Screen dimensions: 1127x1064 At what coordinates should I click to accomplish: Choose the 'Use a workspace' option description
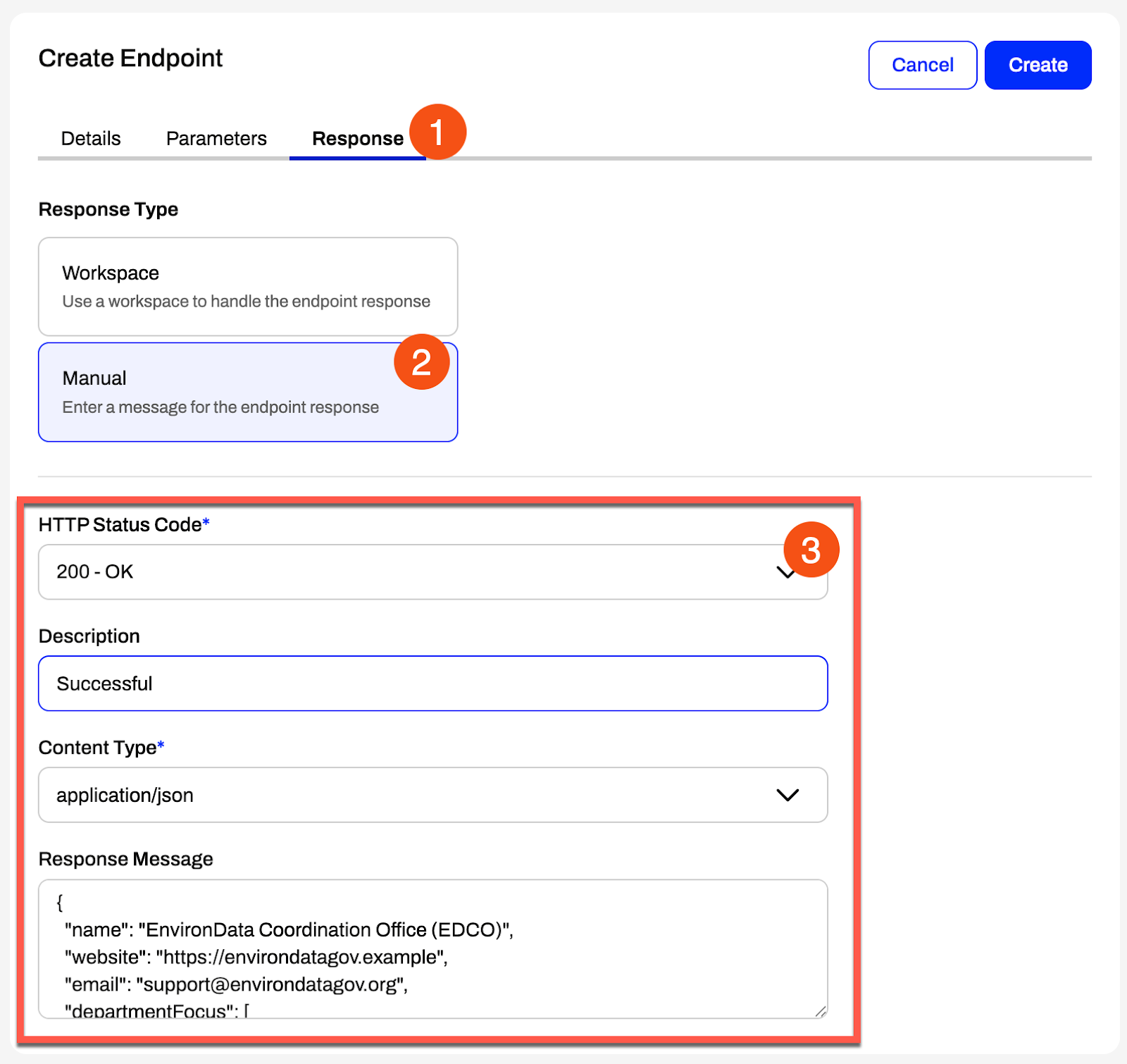246,302
